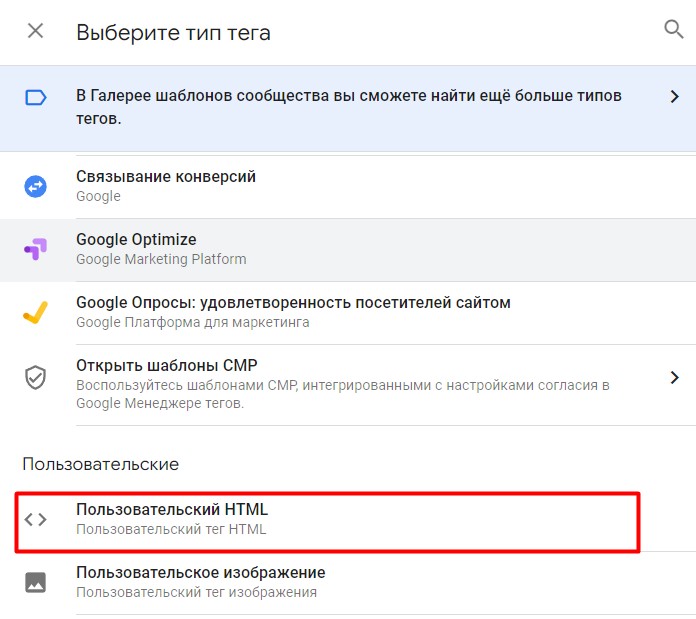Click the yellow Google Опросы checkmark icon
Screen dimensions: 696x619
click(x=35, y=312)
